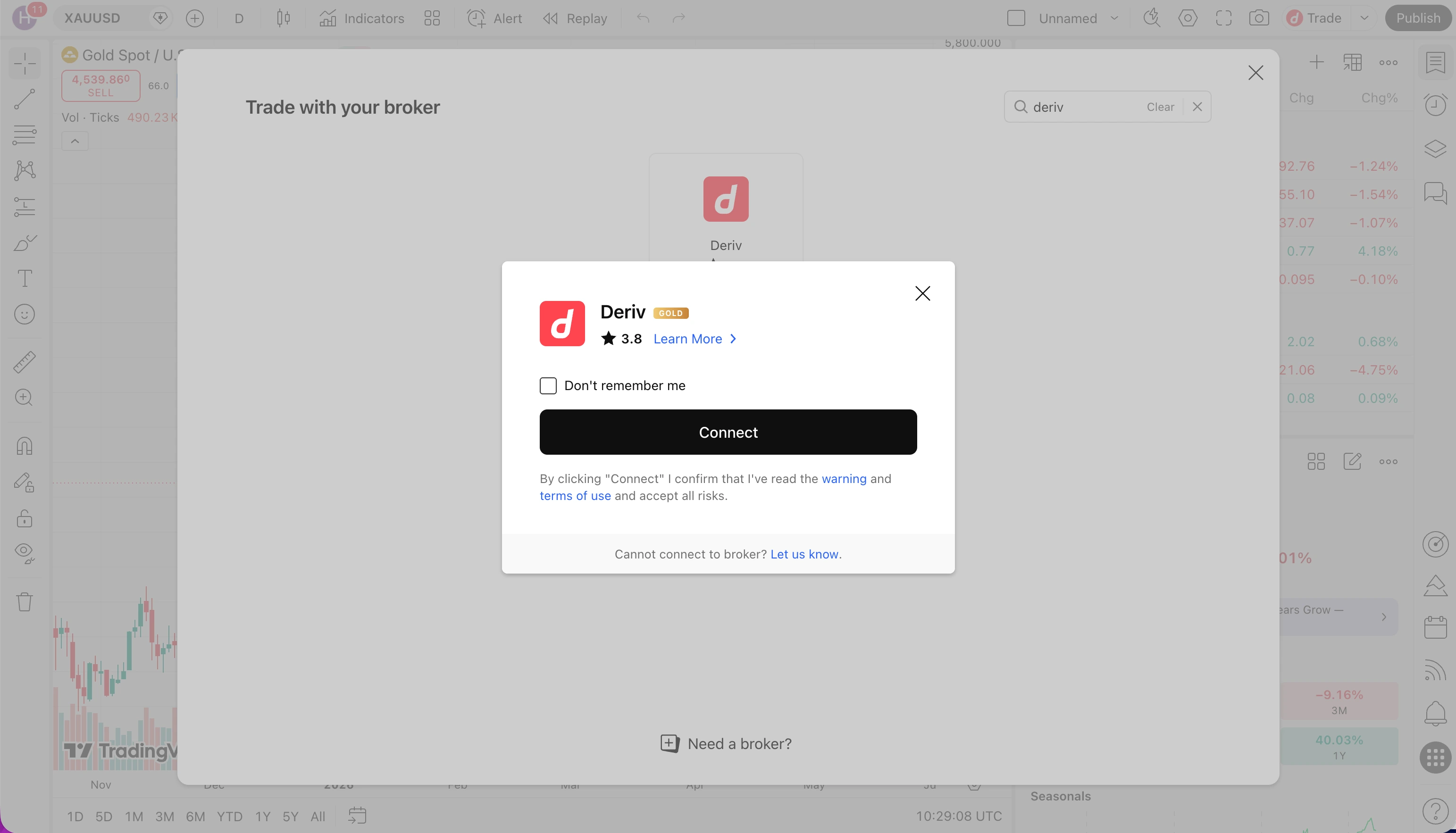Click the black Connect button
The image size is (1456, 833).
point(728,432)
